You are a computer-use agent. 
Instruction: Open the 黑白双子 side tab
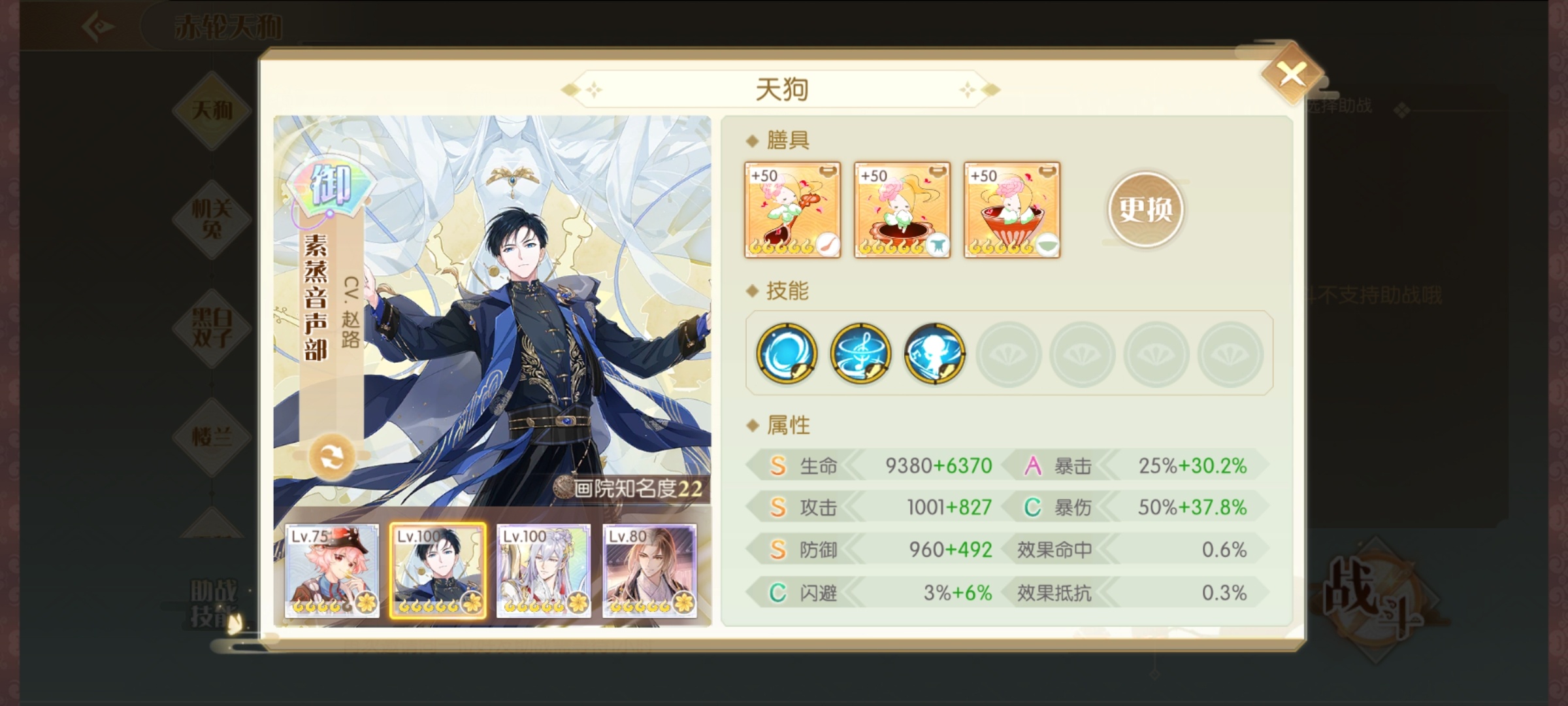[x=212, y=328]
